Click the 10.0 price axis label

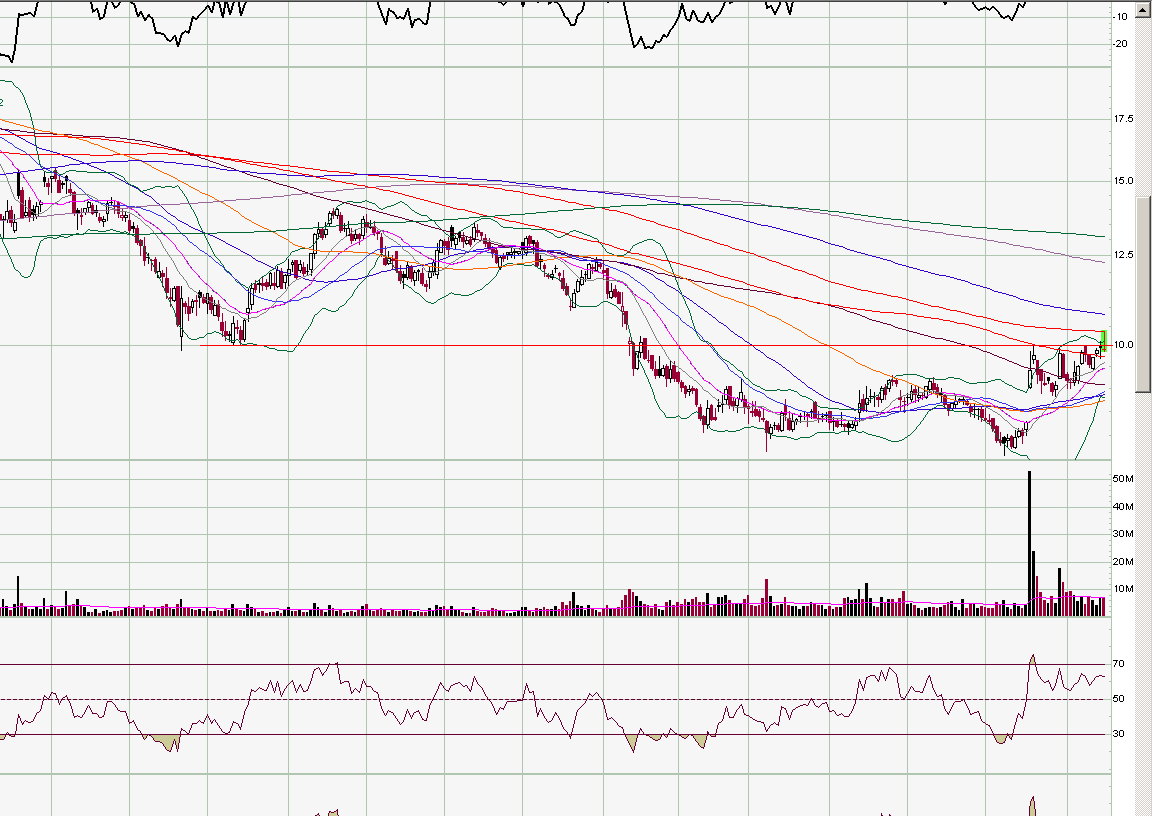(1124, 345)
